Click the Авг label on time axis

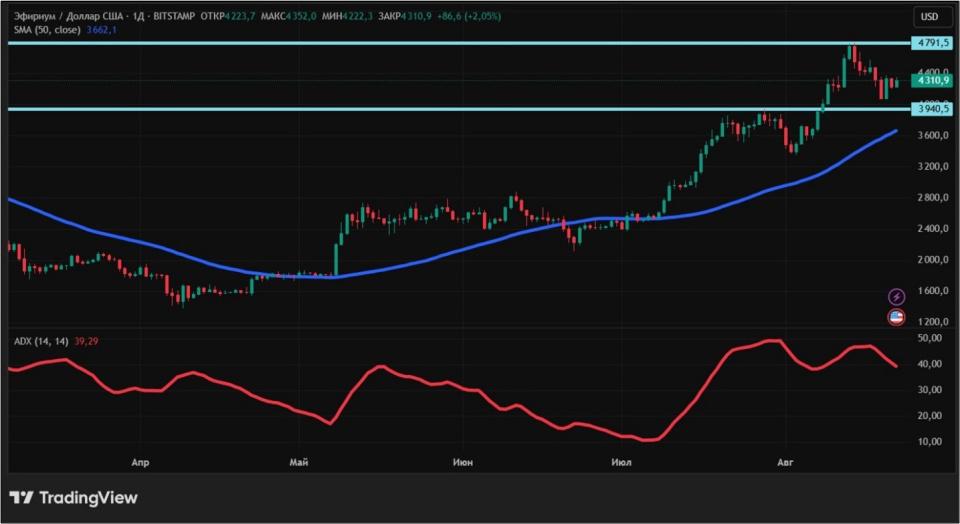[x=784, y=462]
